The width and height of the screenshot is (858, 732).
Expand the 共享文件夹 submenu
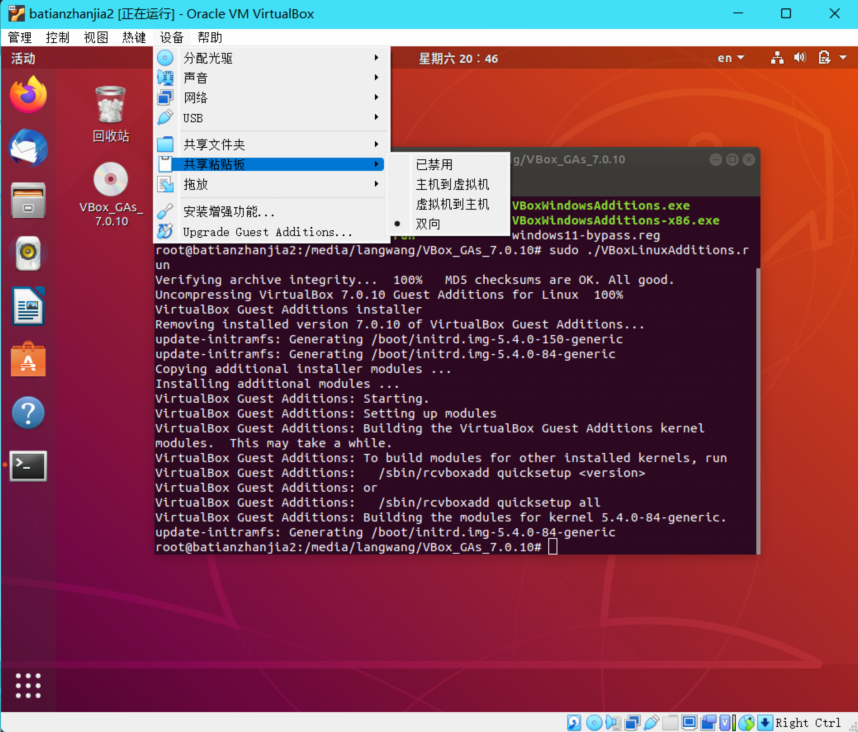point(271,144)
